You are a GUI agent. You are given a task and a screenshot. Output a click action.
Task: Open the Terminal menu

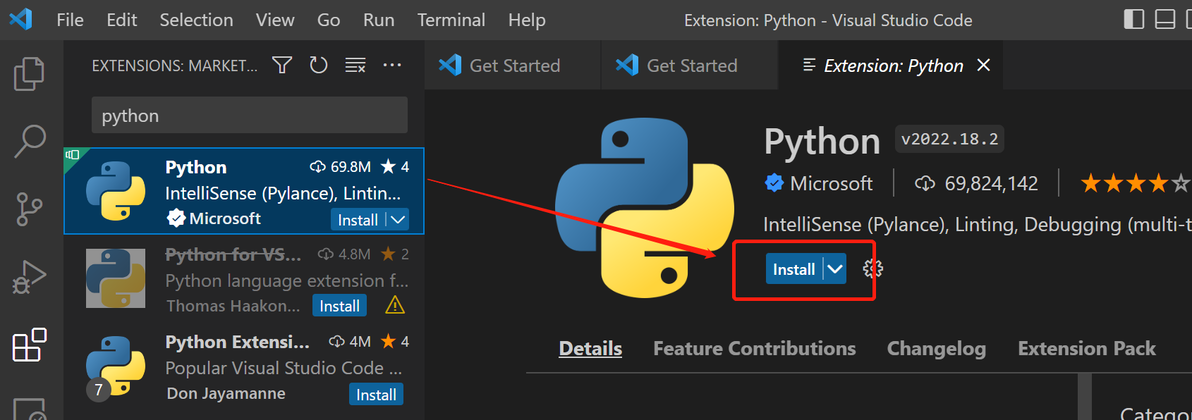coord(451,20)
